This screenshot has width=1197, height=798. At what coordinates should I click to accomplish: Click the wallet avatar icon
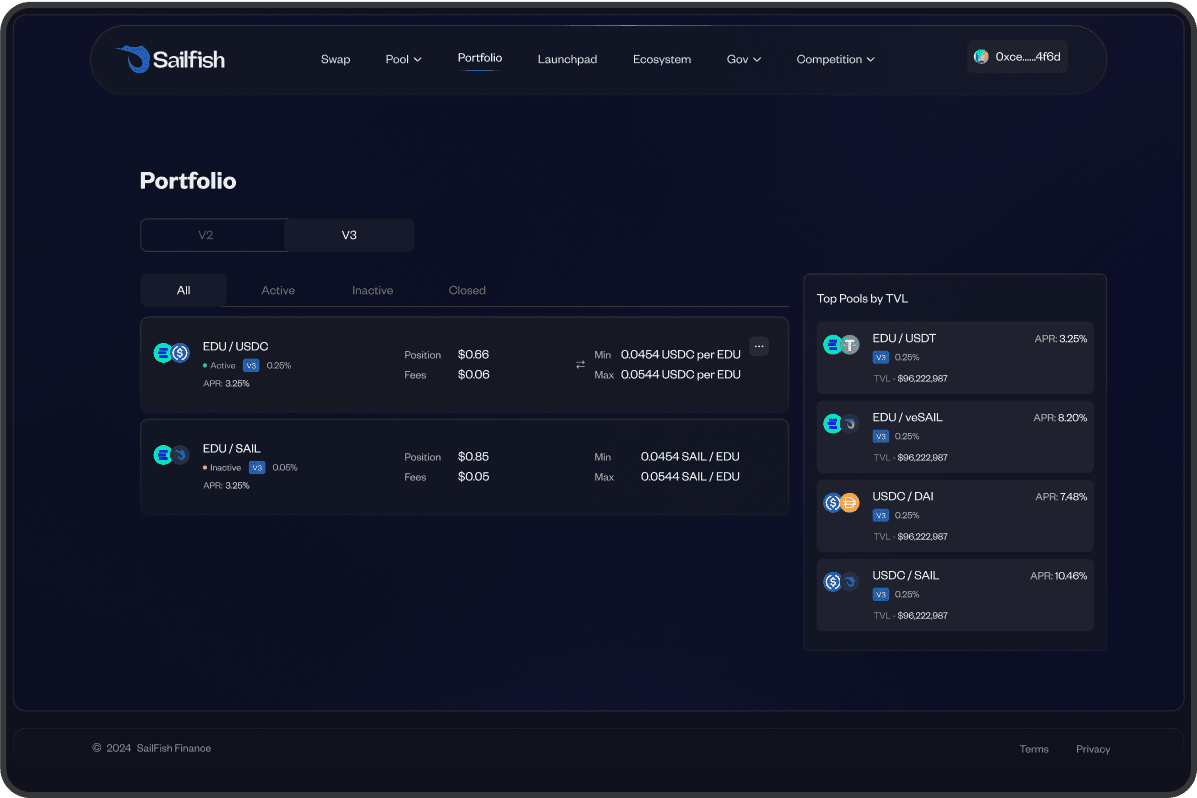pos(981,57)
